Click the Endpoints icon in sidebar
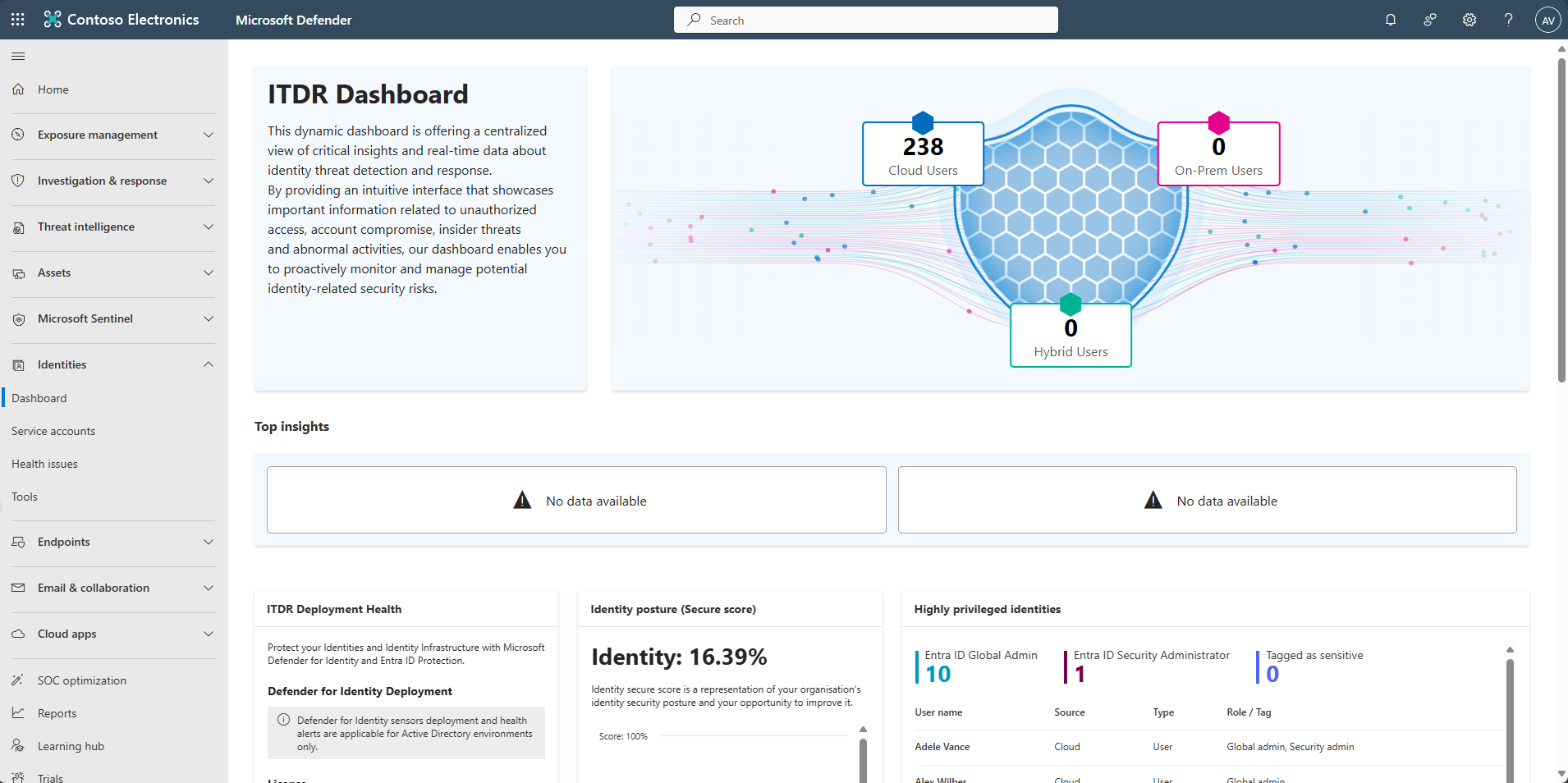This screenshot has width=1568, height=783. coord(18,542)
